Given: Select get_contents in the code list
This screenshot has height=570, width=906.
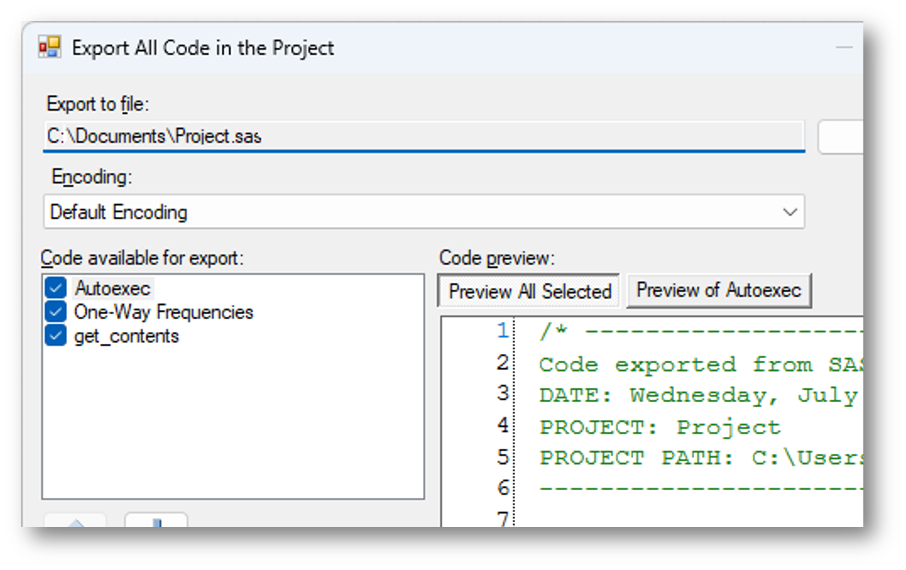Looking at the screenshot, I should (126, 336).
